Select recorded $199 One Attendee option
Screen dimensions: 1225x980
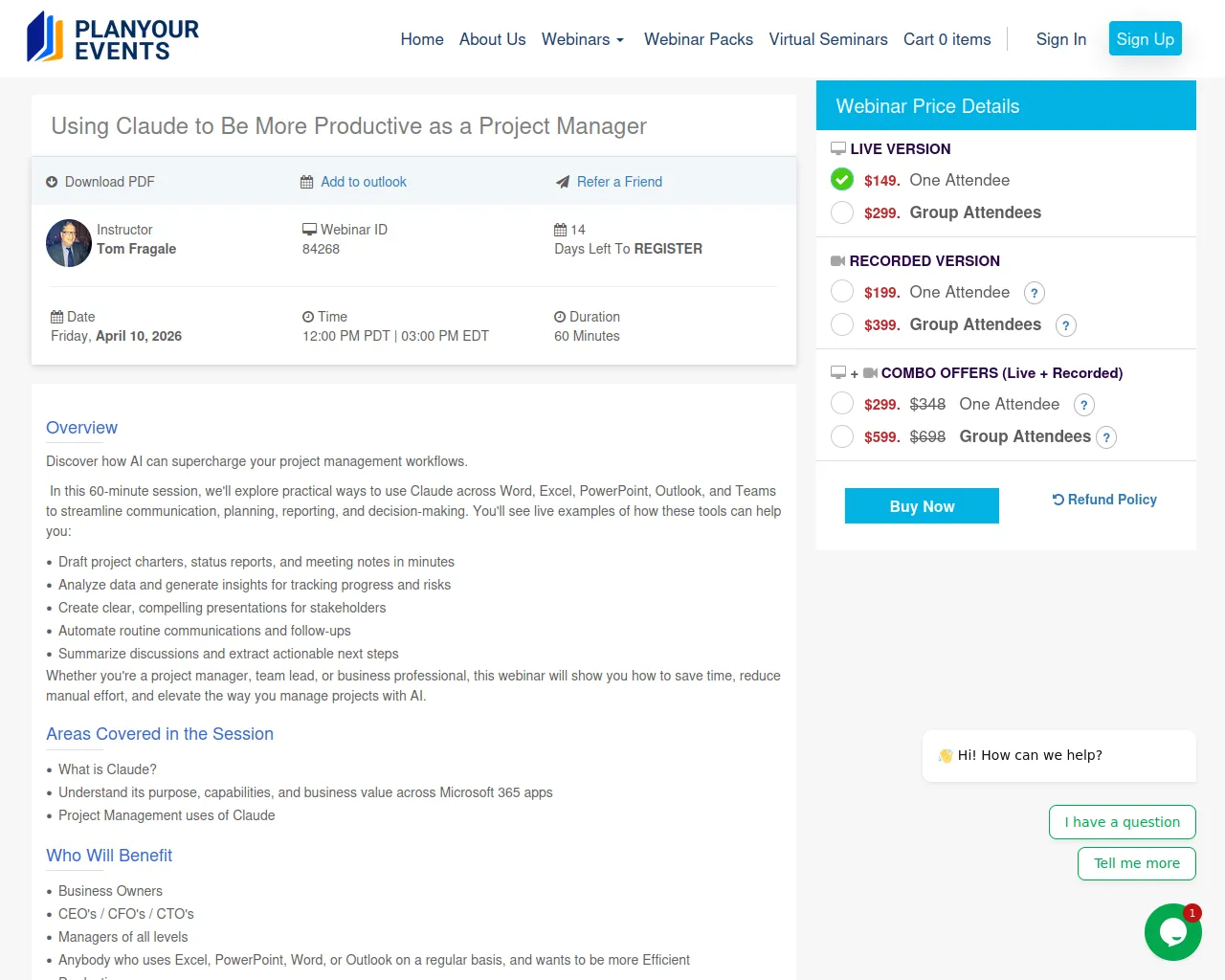842,292
